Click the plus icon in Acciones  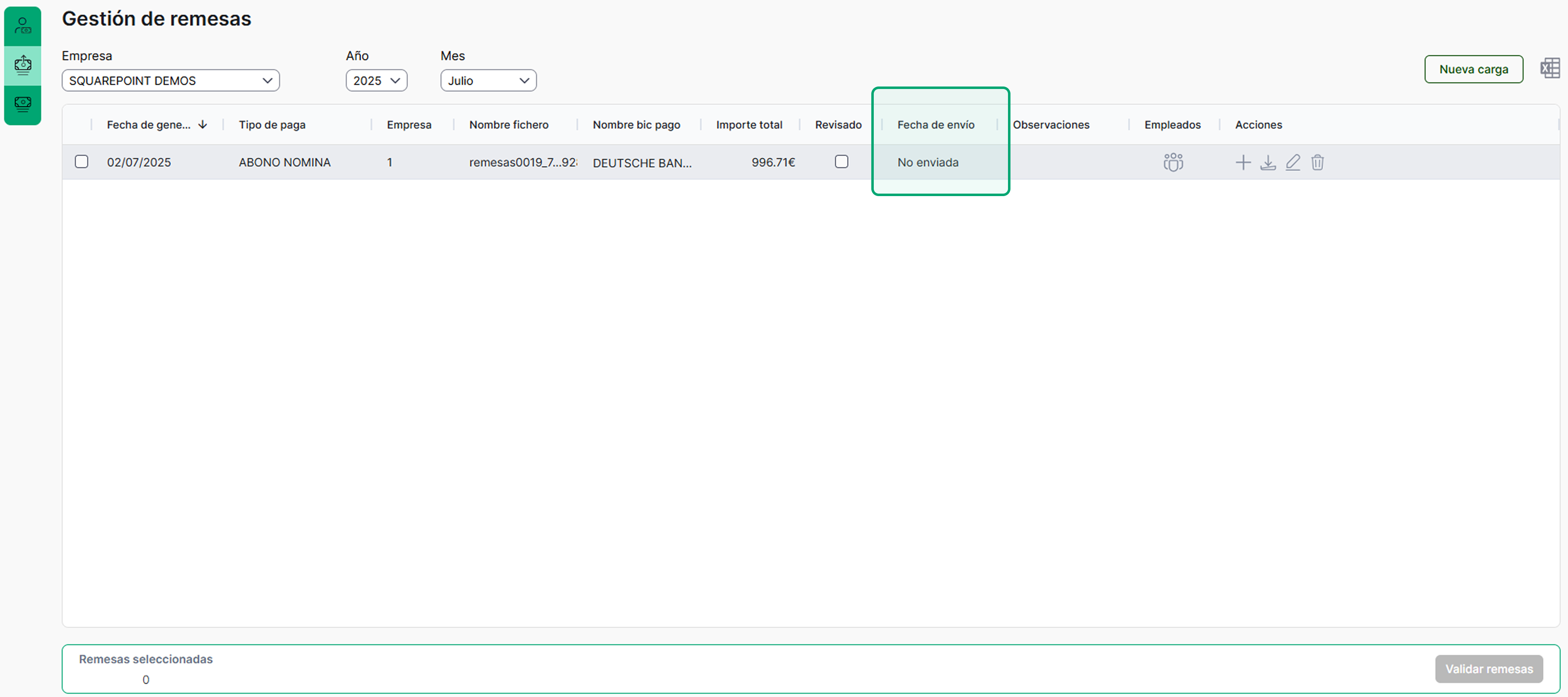pyautogui.click(x=1243, y=162)
